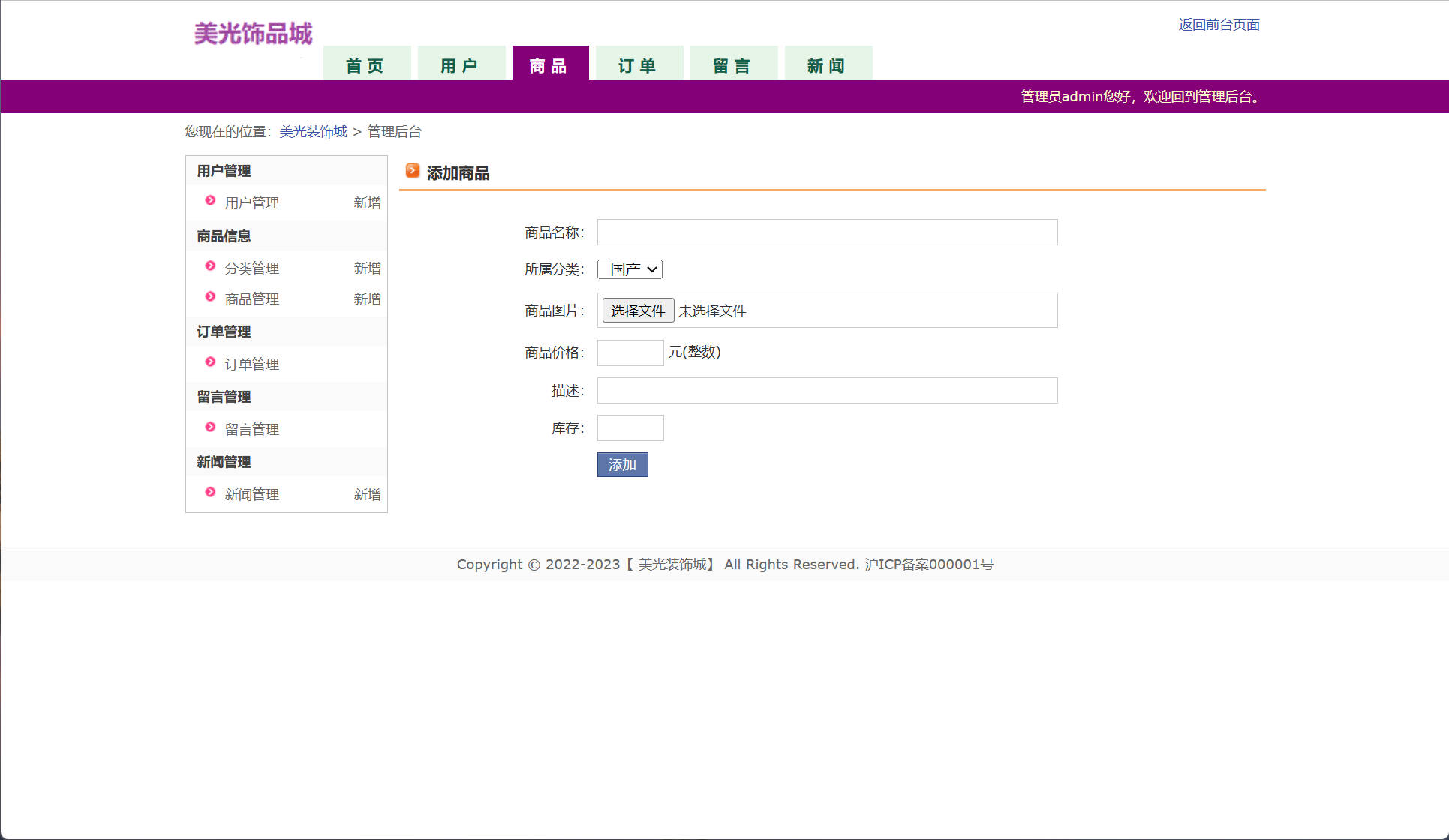
Task: Focus the 商品名称 text field
Action: tap(827, 232)
